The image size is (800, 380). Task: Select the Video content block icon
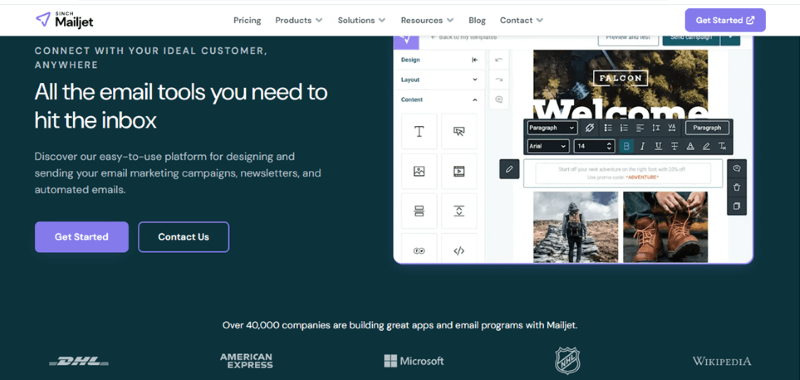(x=459, y=171)
